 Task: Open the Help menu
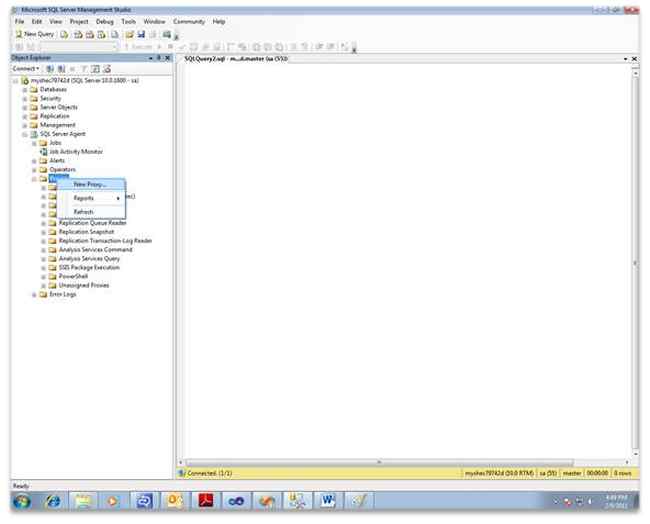tap(219, 21)
